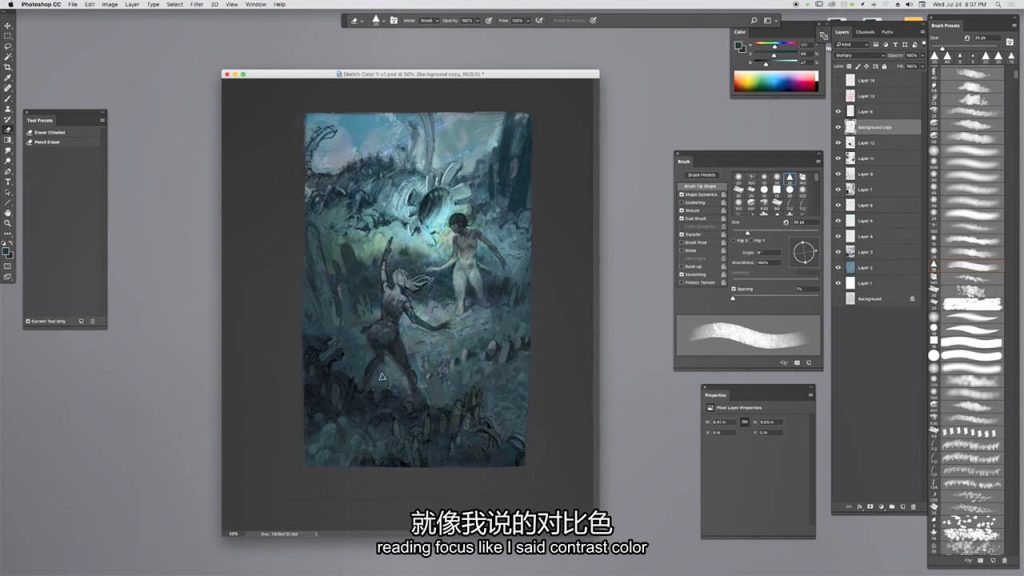Open the Edit Toolbar three-dots button
This screenshot has height=576, width=1024.
coord(8,233)
